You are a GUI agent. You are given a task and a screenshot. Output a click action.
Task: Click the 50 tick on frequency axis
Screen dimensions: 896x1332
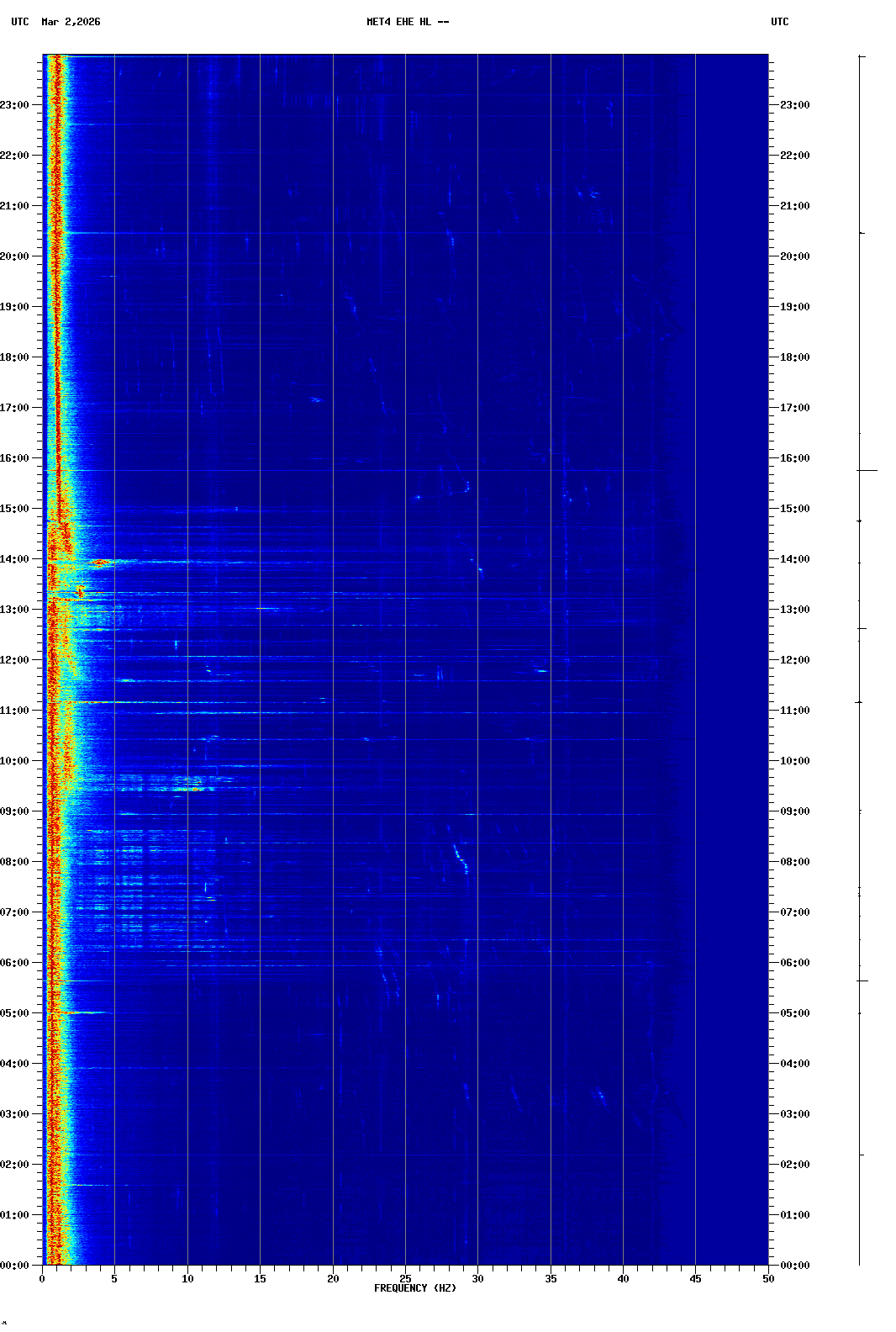click(768, 1278)
